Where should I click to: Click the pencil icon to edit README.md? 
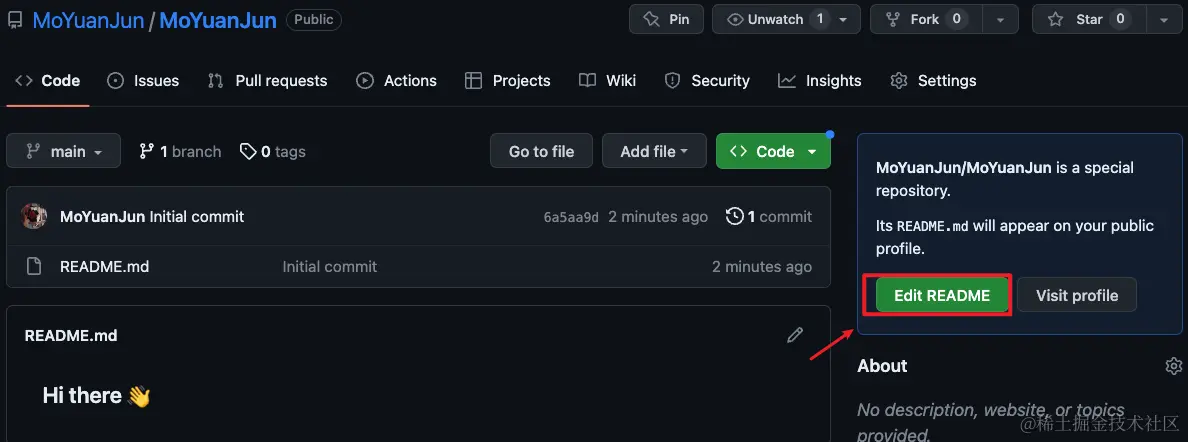coord(795,335)
